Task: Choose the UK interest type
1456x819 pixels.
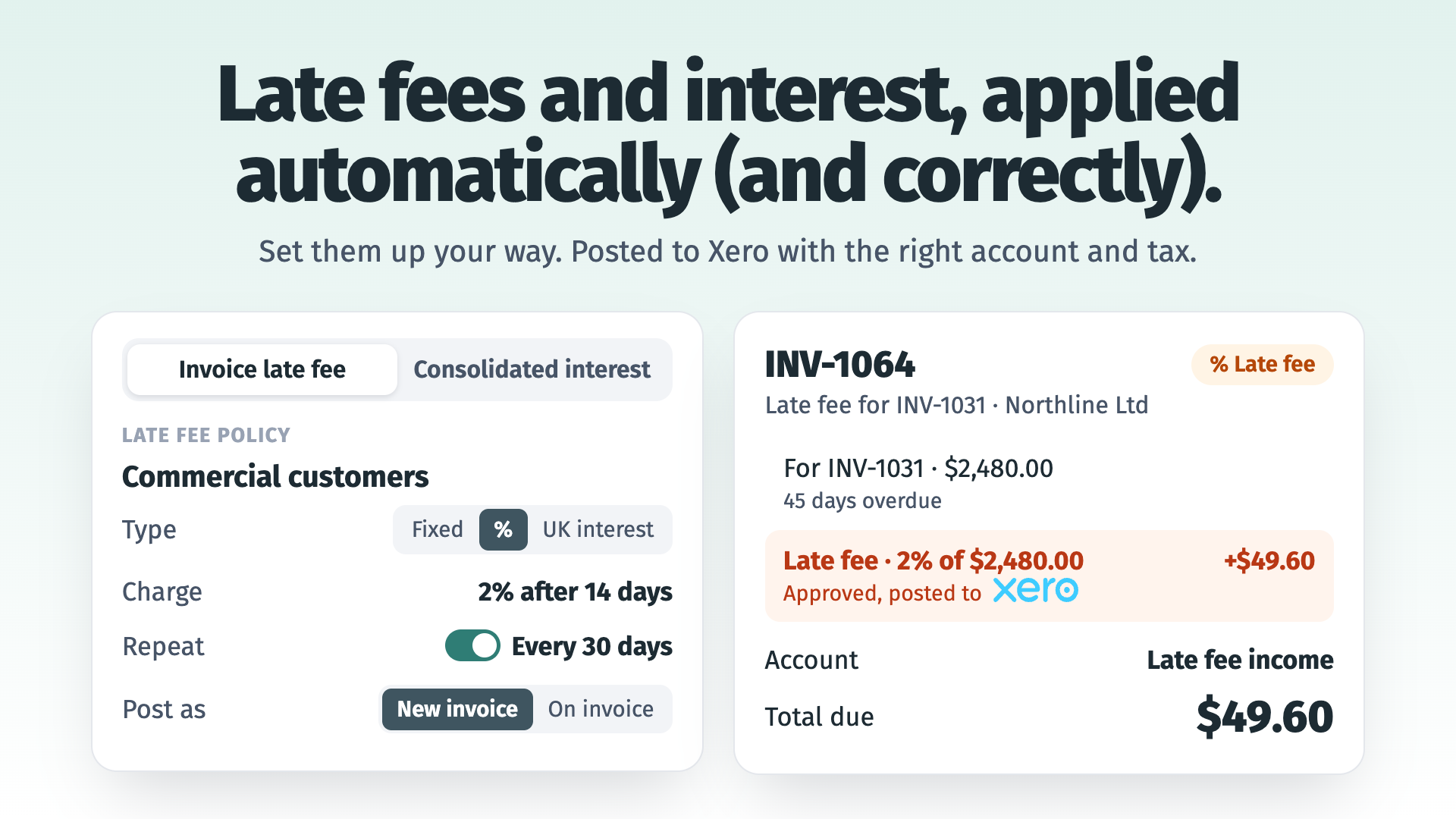Action: pos(598,529)
